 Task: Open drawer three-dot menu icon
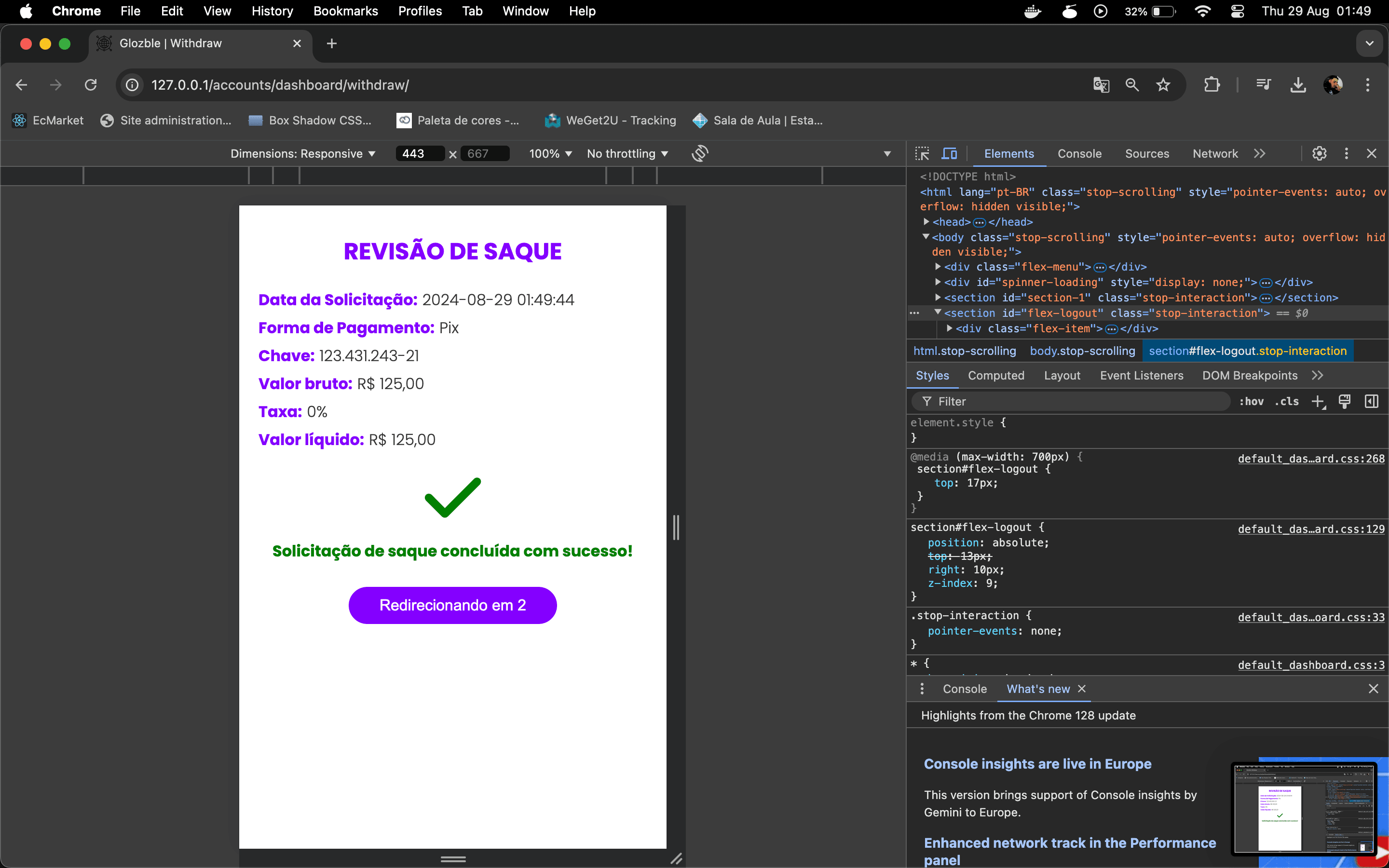coord(922,689)
